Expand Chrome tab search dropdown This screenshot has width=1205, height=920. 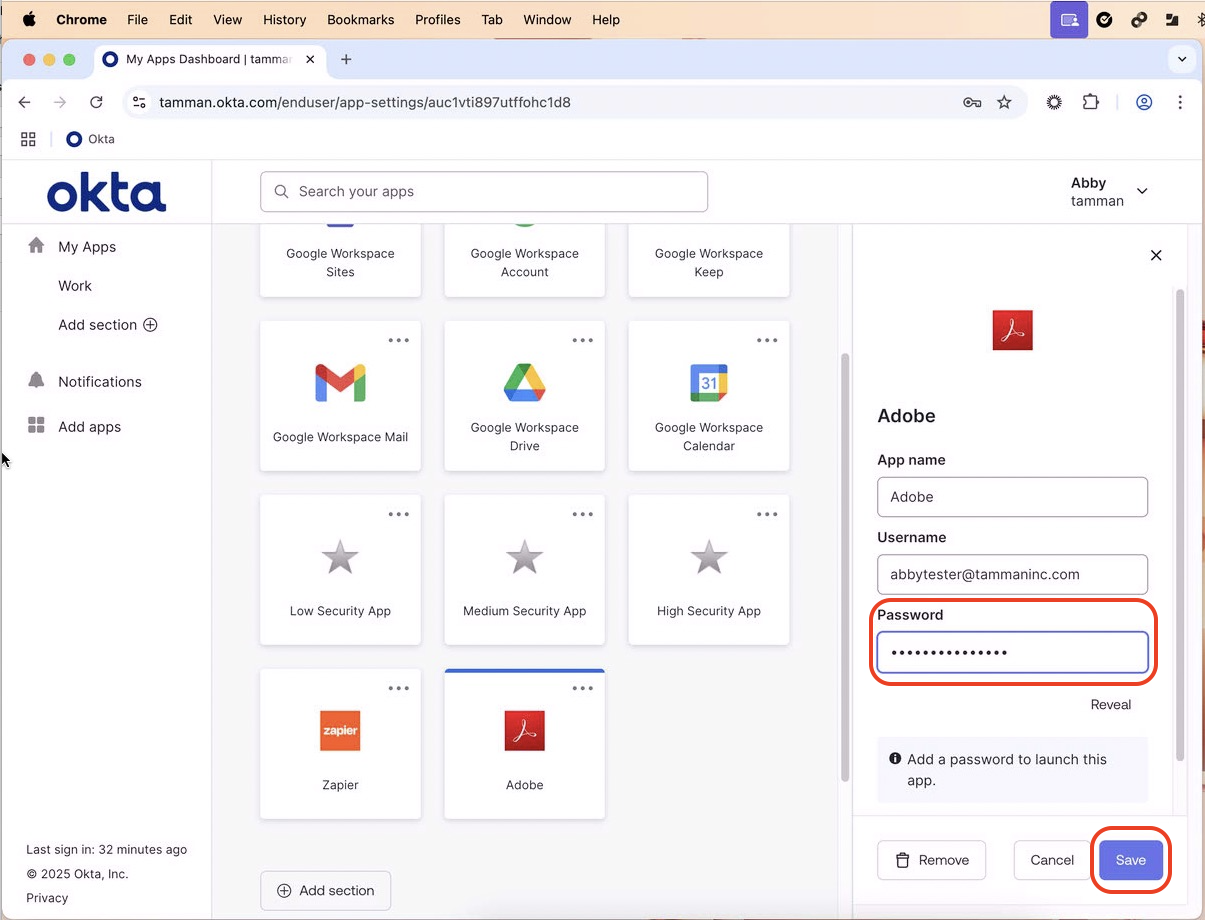tap(1182, 59)
